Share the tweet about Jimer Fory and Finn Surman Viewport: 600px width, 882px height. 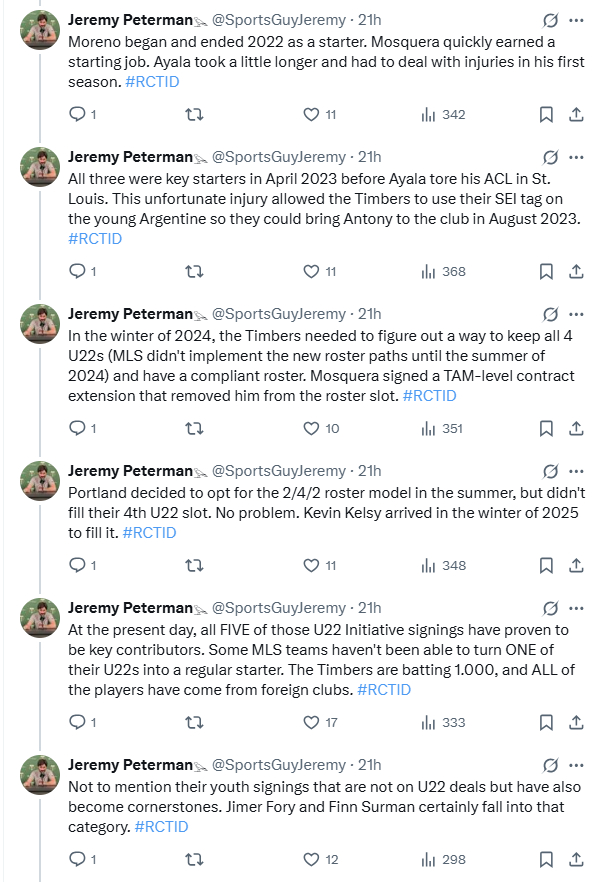(576, 859)
